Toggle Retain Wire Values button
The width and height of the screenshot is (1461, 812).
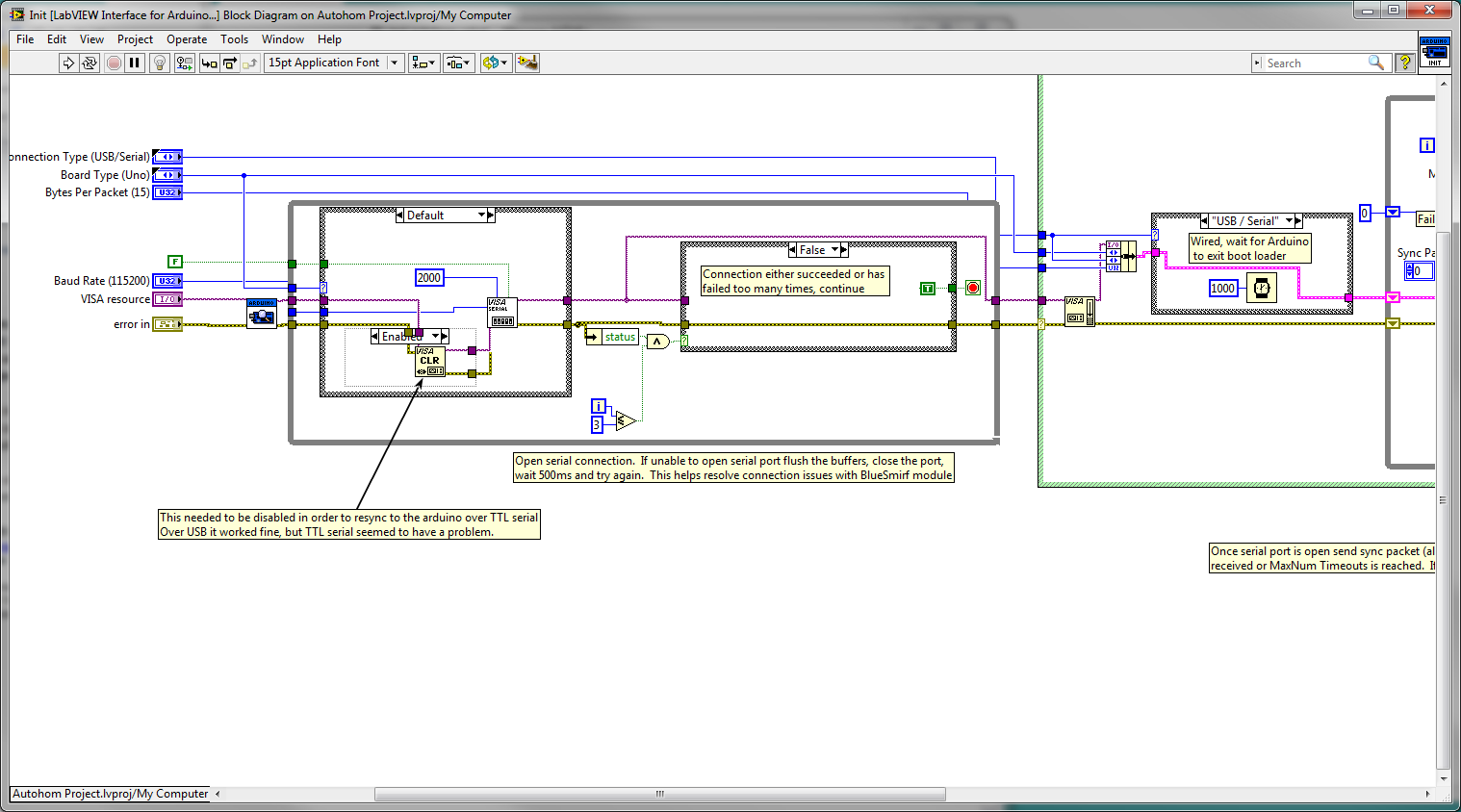coord(184,63)
